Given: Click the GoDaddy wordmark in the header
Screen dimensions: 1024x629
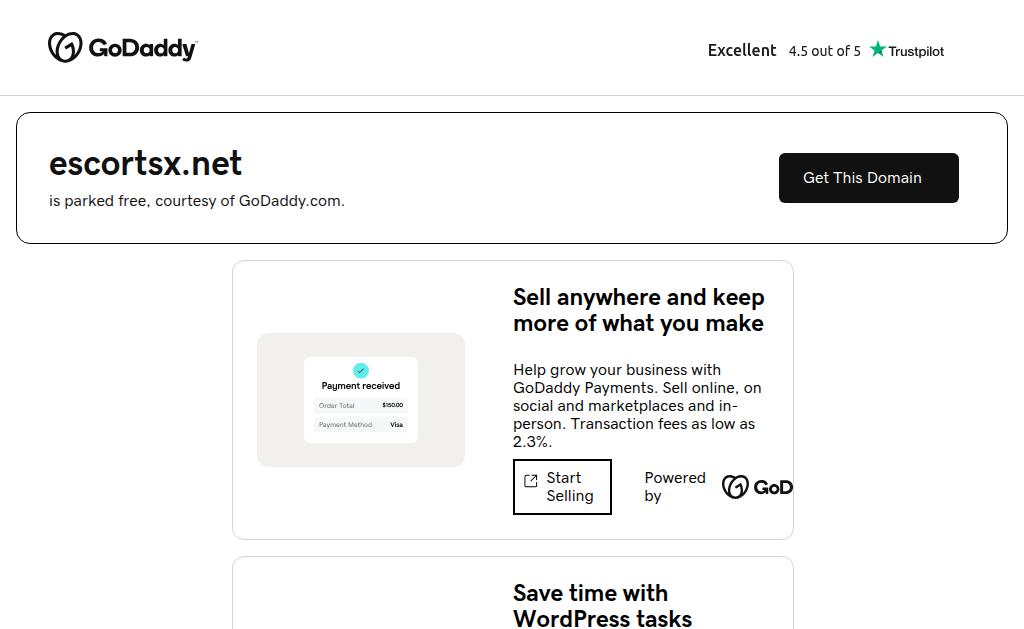Looking at the screenshot, I should pos(142,48).
